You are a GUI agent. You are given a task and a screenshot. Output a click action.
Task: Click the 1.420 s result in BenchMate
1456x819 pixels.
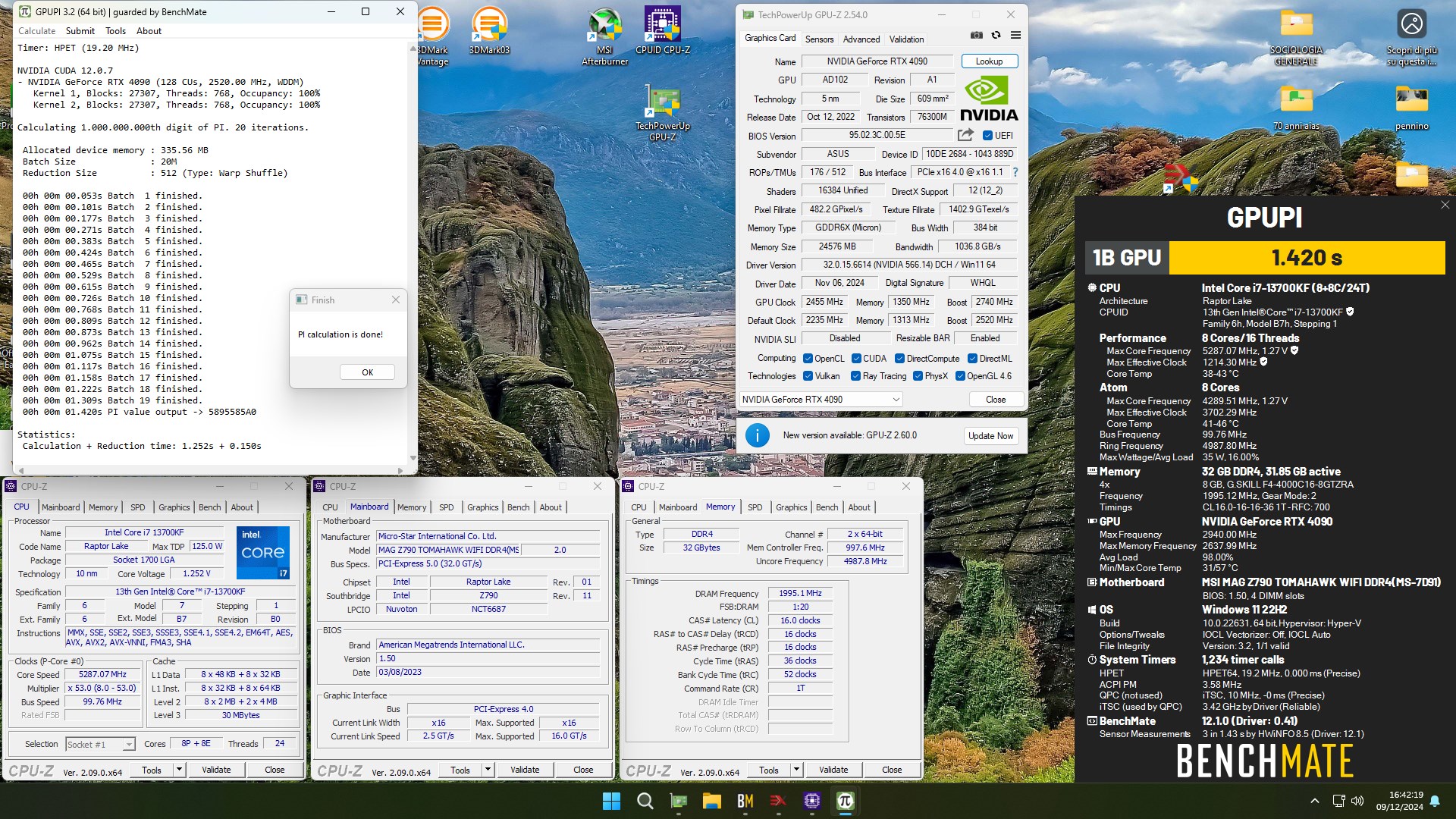(x=1307, y=258)
